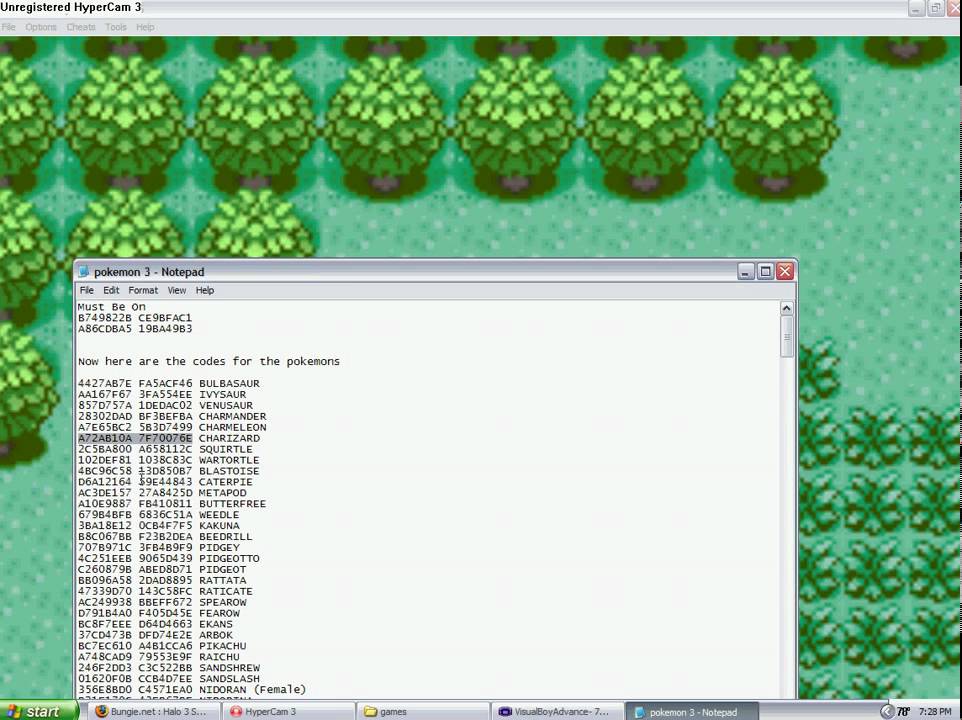Click the VENUSAUR code line
The height and width of the screenshot is (720, 962).
tap(165, 405)
